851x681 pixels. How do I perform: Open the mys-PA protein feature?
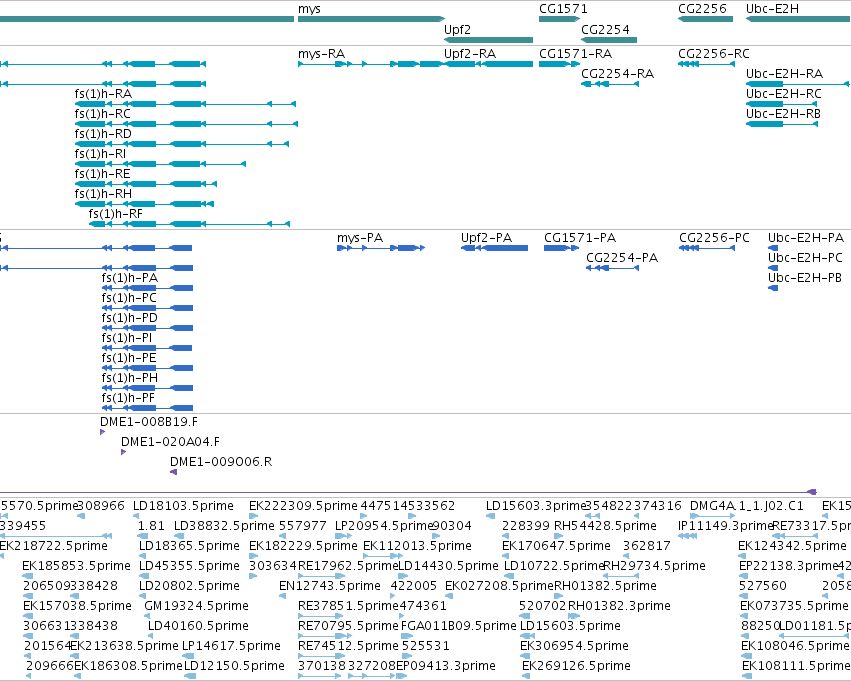(x=381, y=248)
